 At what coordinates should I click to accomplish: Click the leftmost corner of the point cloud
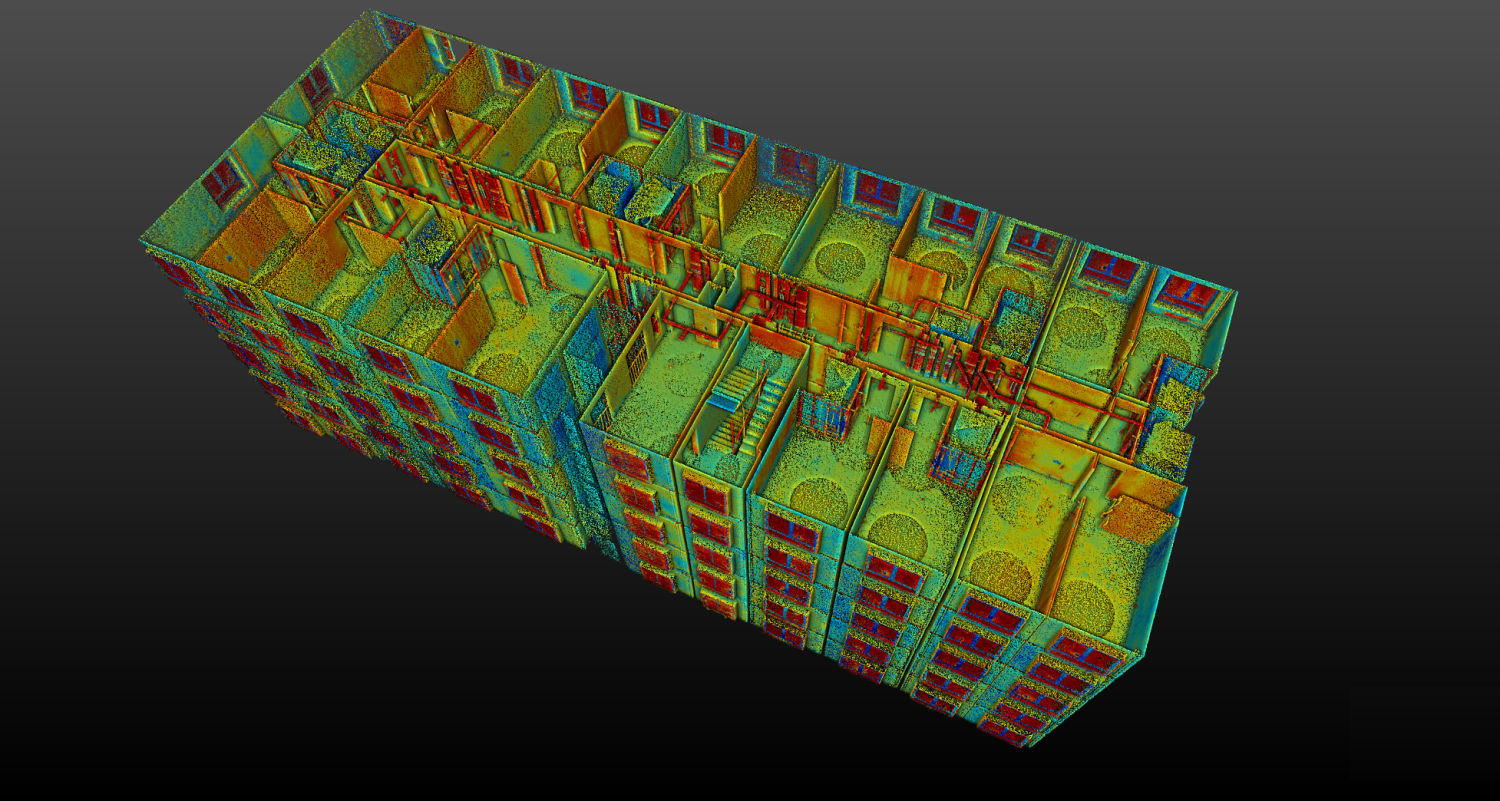140,241
